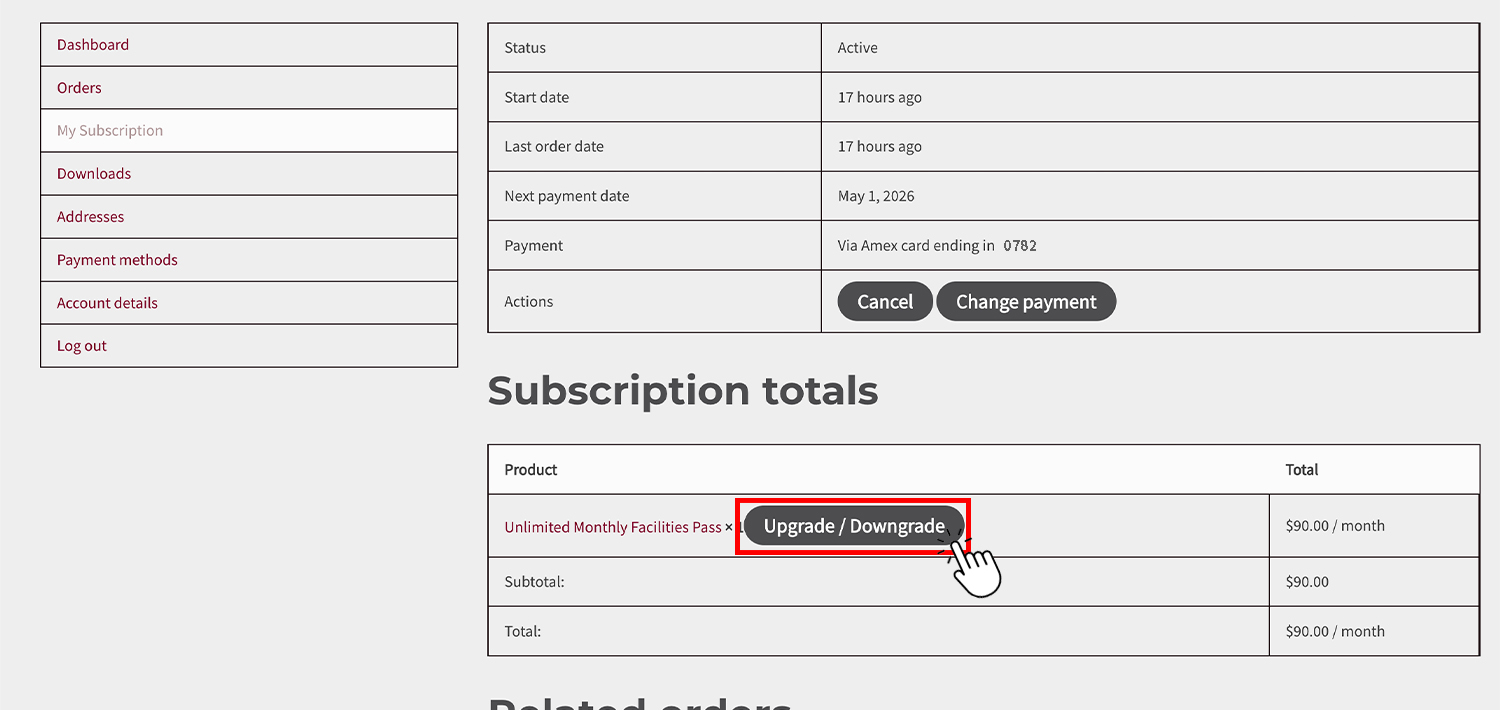1500x710 pixels.
Task: Select My Subscription in the sidebar
Action: pos(110,131)
